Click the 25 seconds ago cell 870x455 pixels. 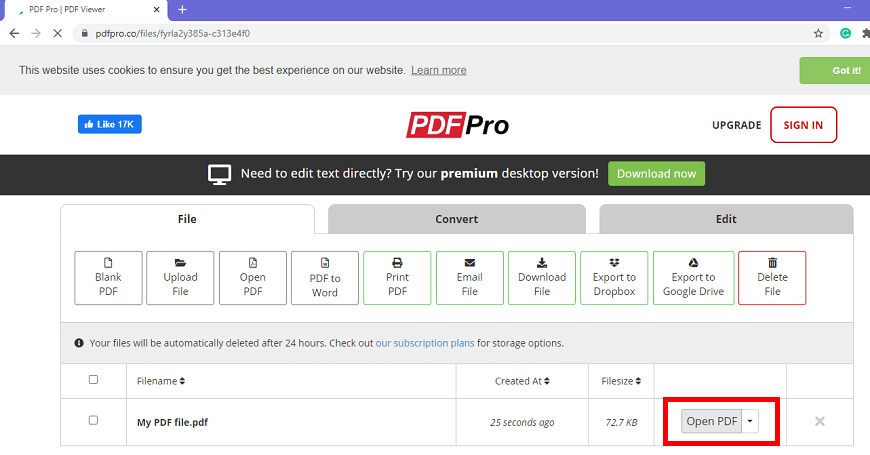pyautogui.click(x=522, y=422)
